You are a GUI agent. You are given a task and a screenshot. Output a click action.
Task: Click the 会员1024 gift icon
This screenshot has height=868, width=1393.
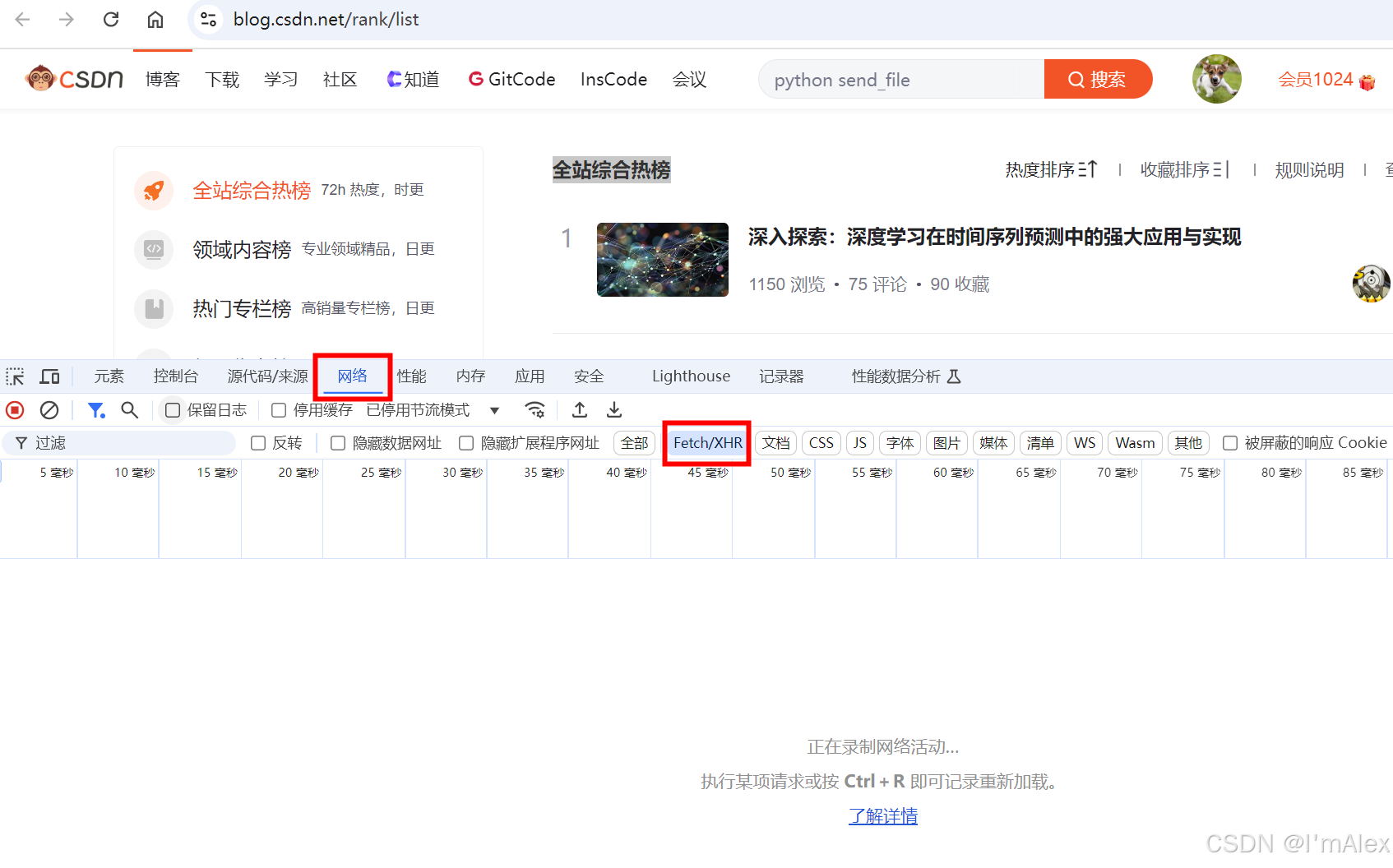pos(1368,81)
